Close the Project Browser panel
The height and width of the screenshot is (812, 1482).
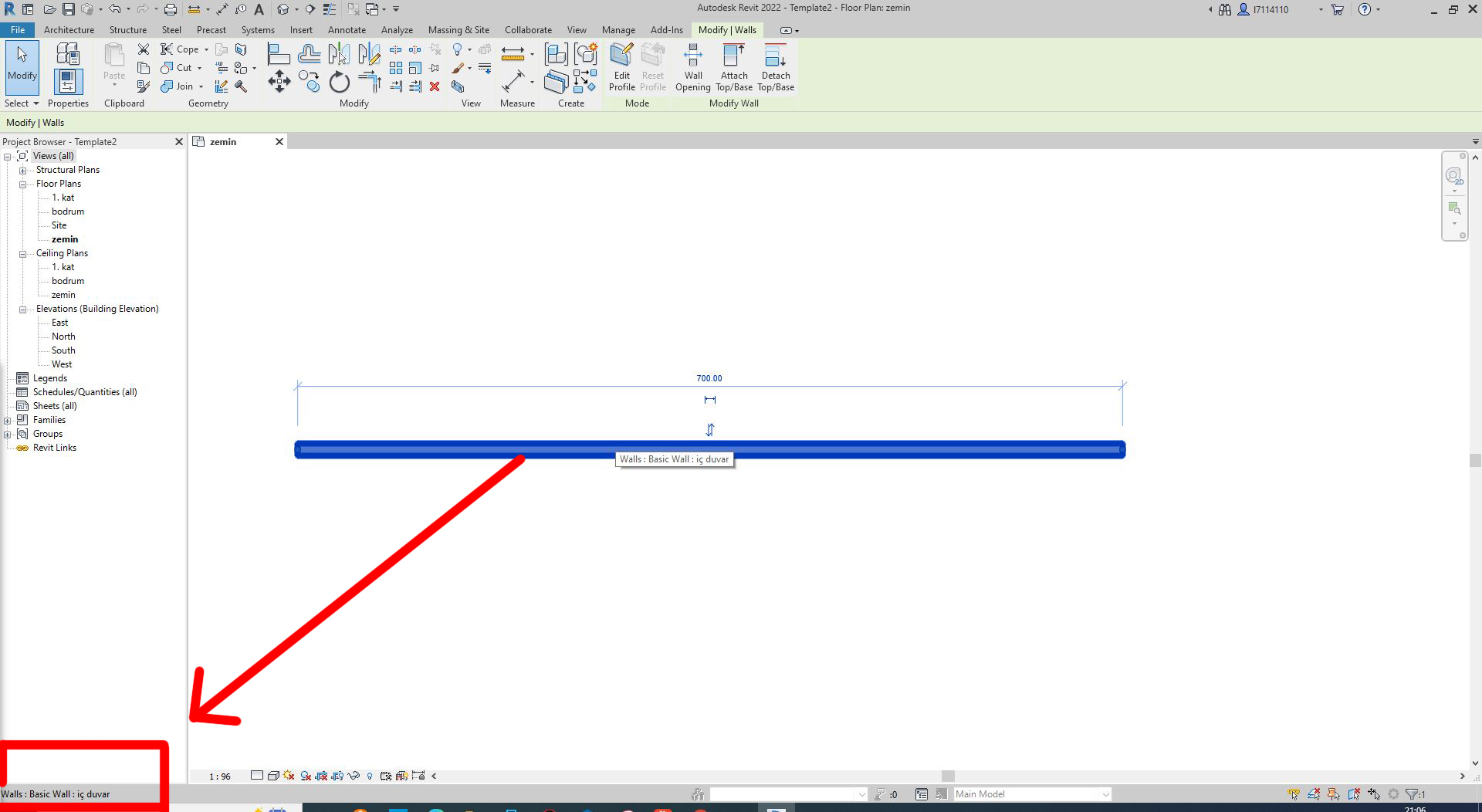[x=179, y=141]
